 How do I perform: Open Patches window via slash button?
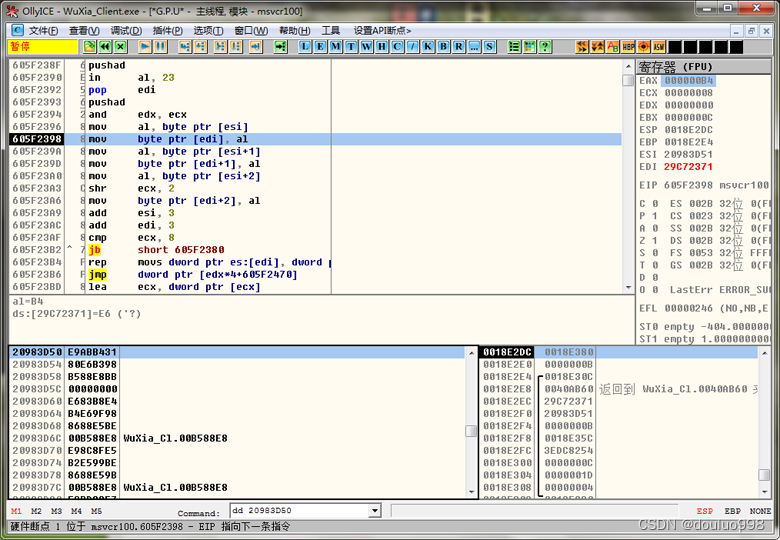pos(412,47)
